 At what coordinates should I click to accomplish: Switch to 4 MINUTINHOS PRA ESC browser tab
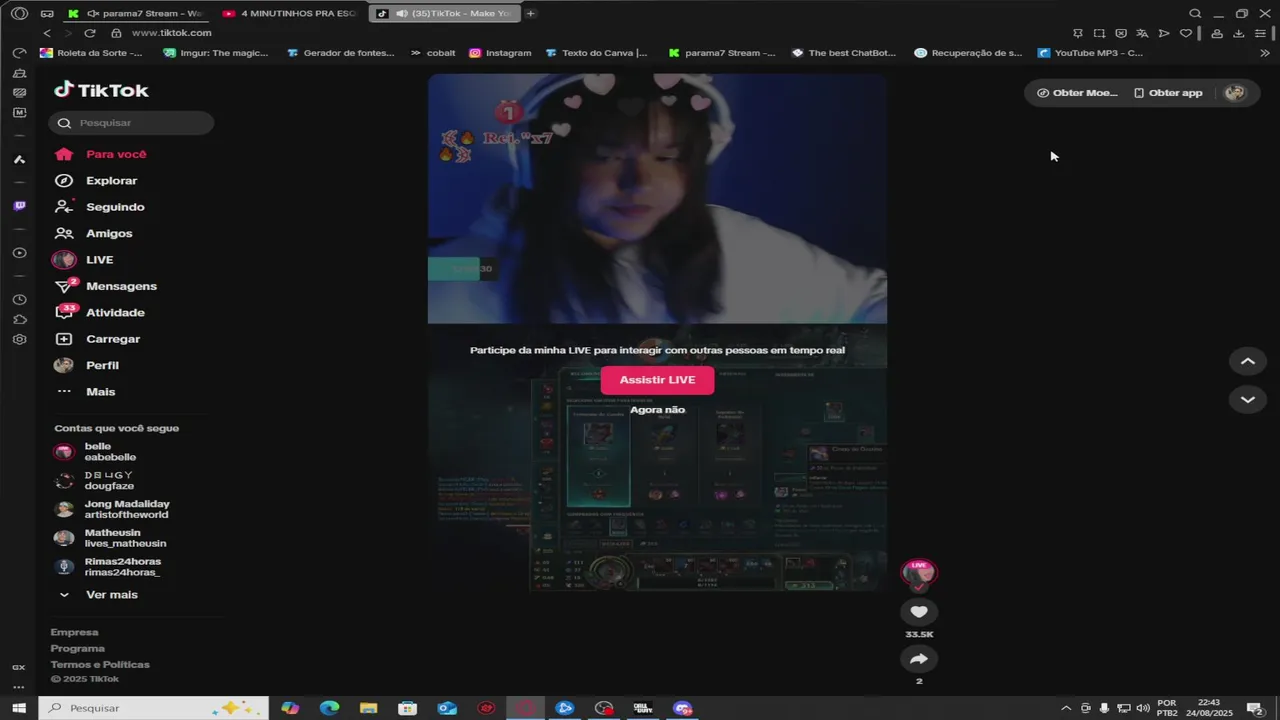point(290,13)
